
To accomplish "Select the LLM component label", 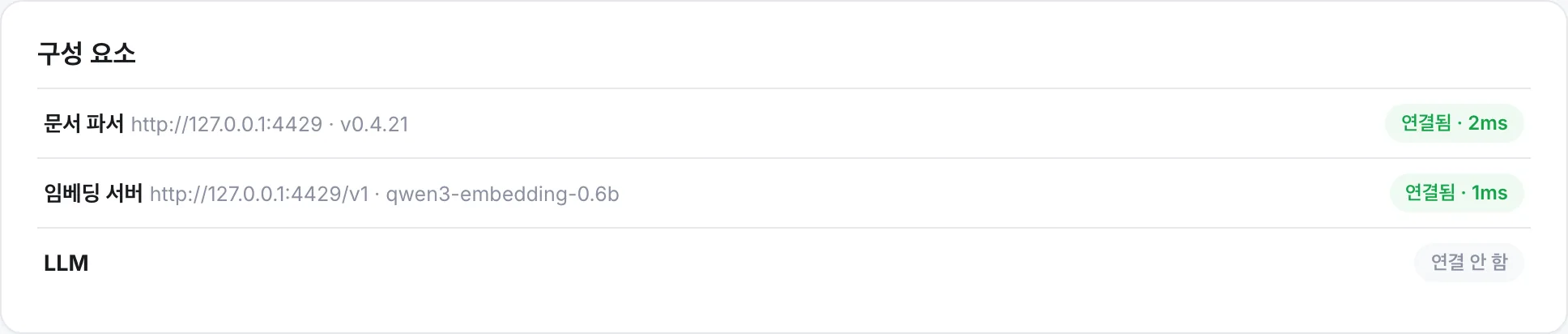I will (x=66, y=263).
